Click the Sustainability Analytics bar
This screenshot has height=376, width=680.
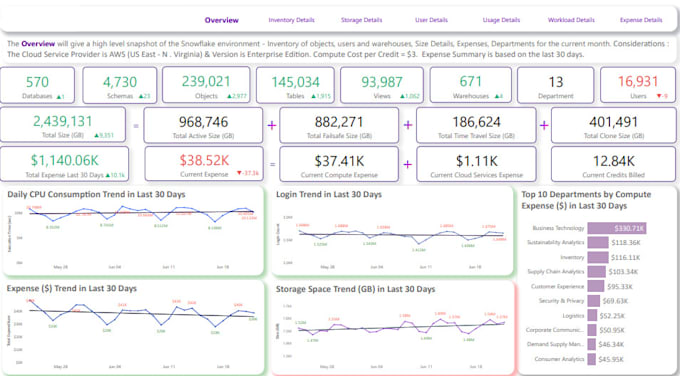[x=598, y=242]
